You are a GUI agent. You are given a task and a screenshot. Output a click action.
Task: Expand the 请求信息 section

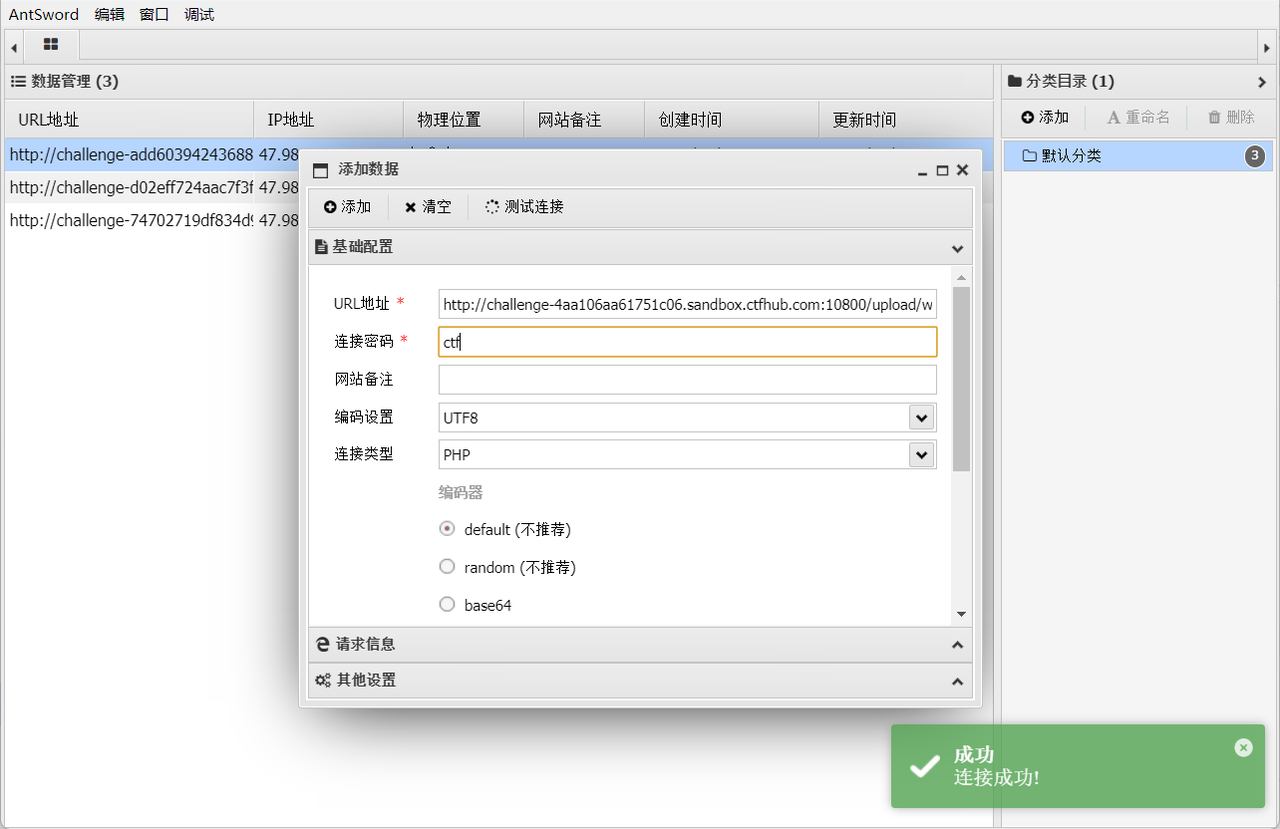point(640,645)
